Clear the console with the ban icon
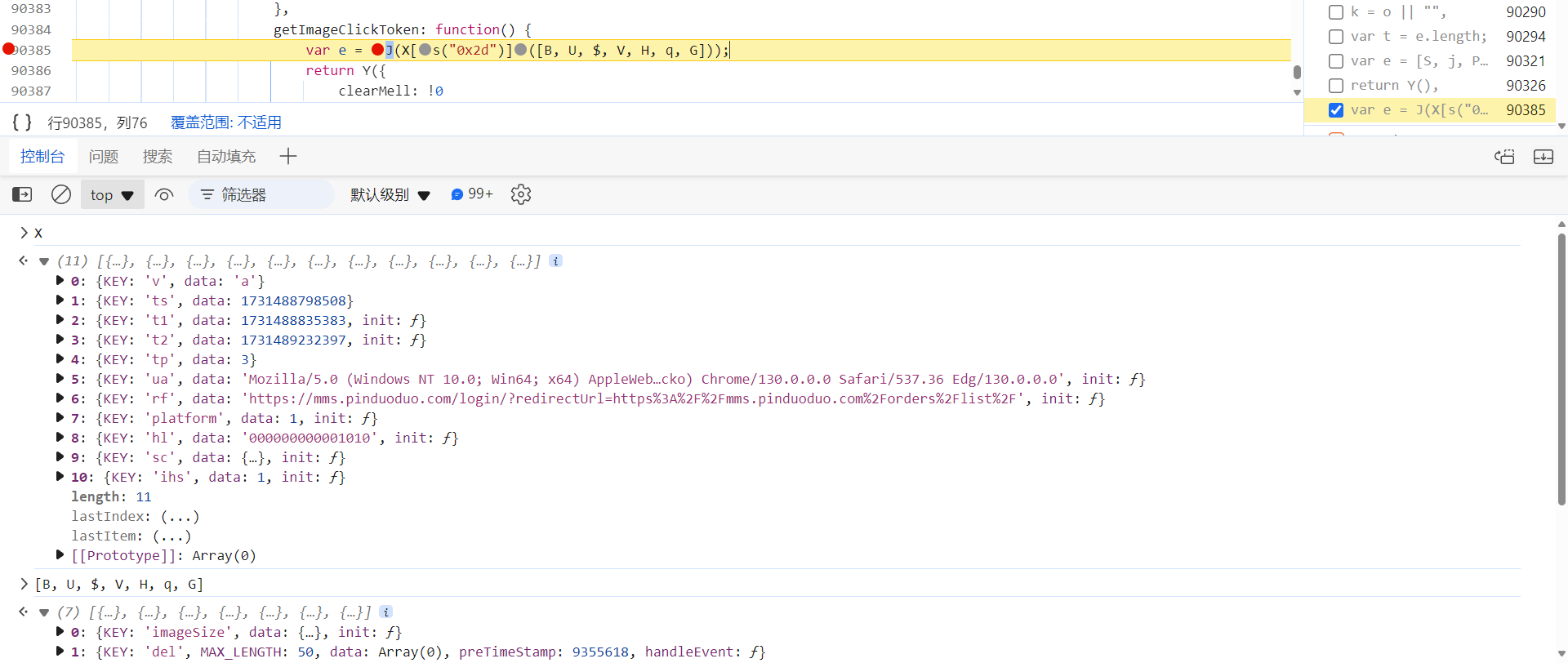1568x663 pixels. 61,194
